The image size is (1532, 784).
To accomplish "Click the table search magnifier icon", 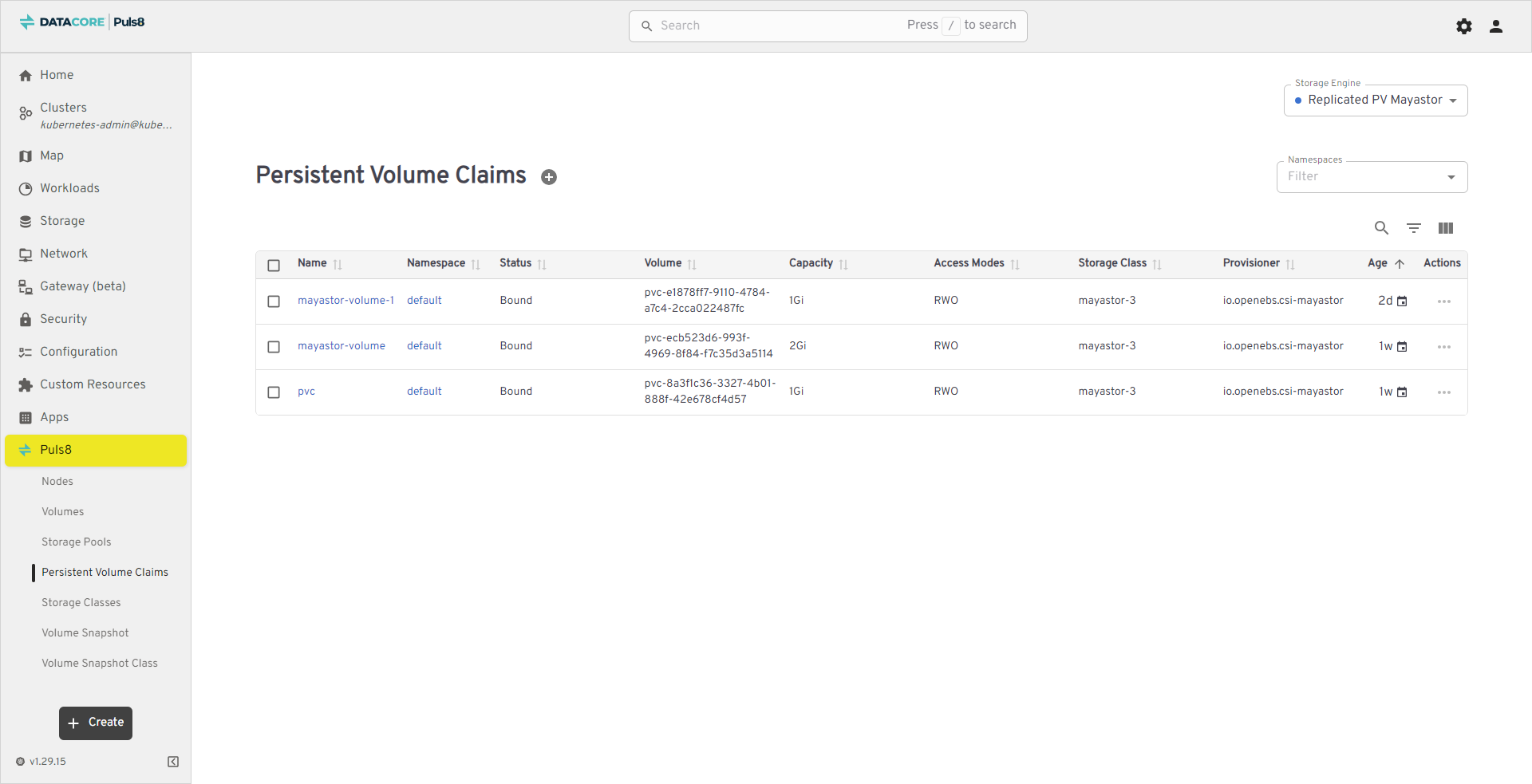I will coord(1381,228).
